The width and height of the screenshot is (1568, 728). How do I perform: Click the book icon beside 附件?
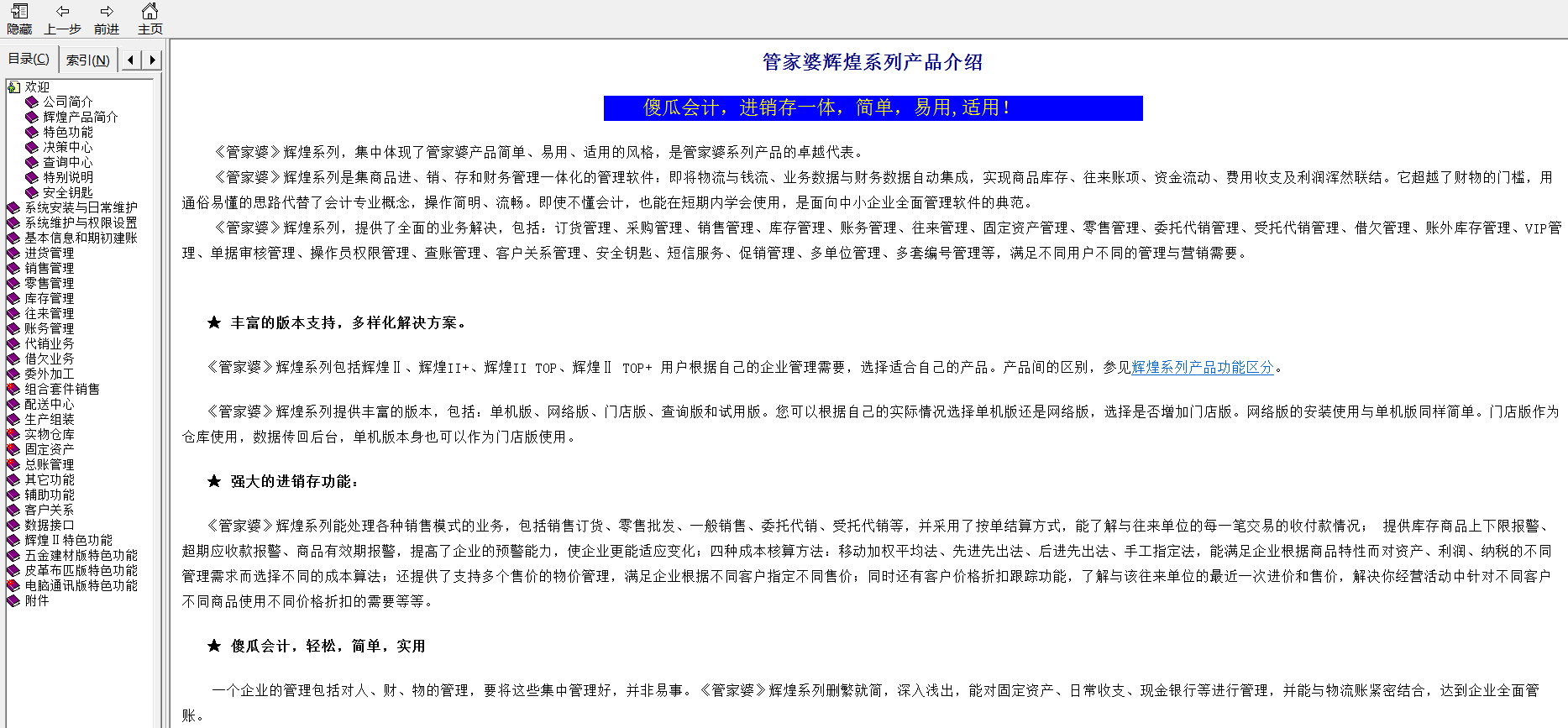coord(13,600)
